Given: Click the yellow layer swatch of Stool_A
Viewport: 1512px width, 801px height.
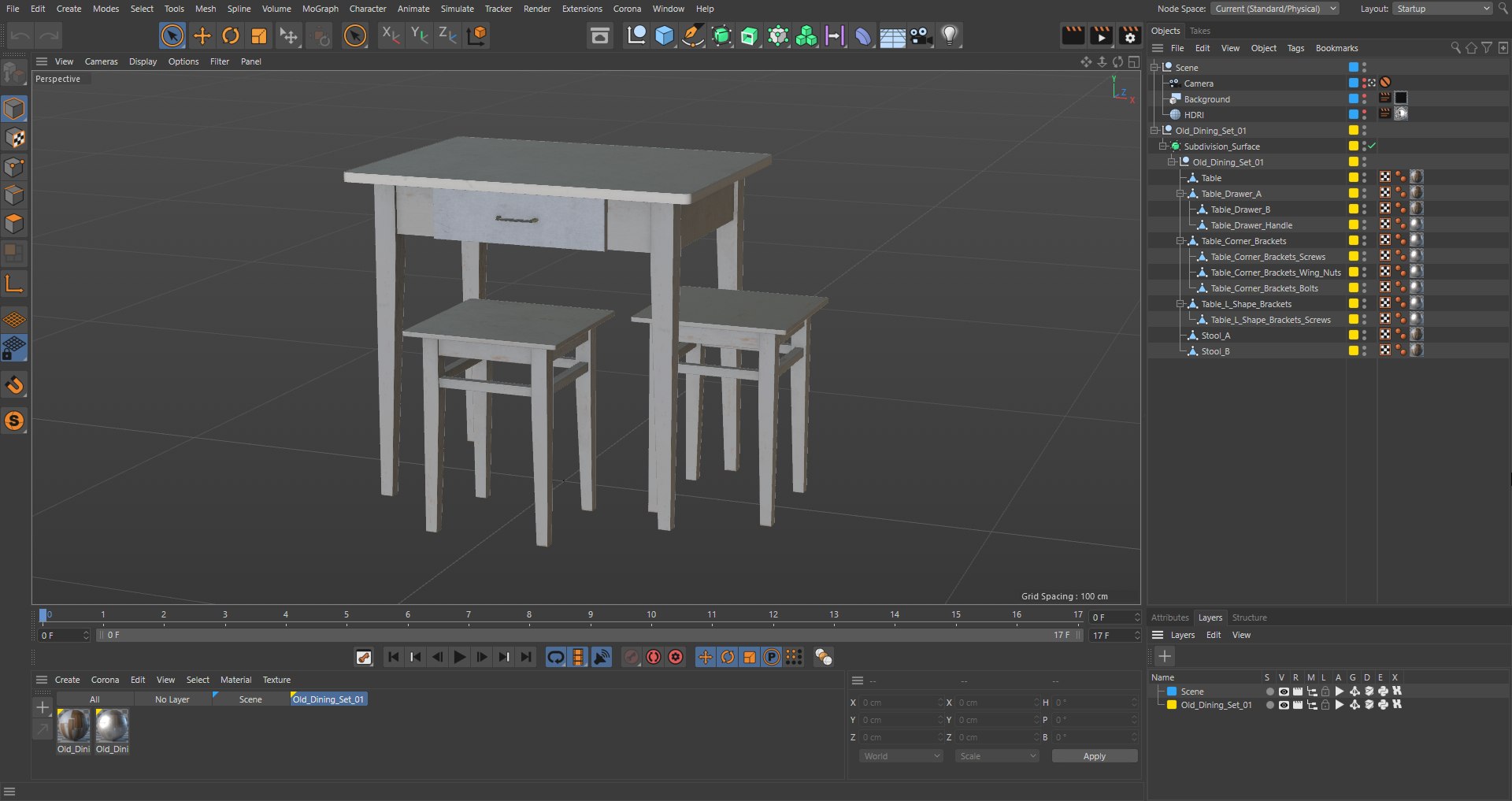Looking at the screenshot, I should pos(1354,336).
